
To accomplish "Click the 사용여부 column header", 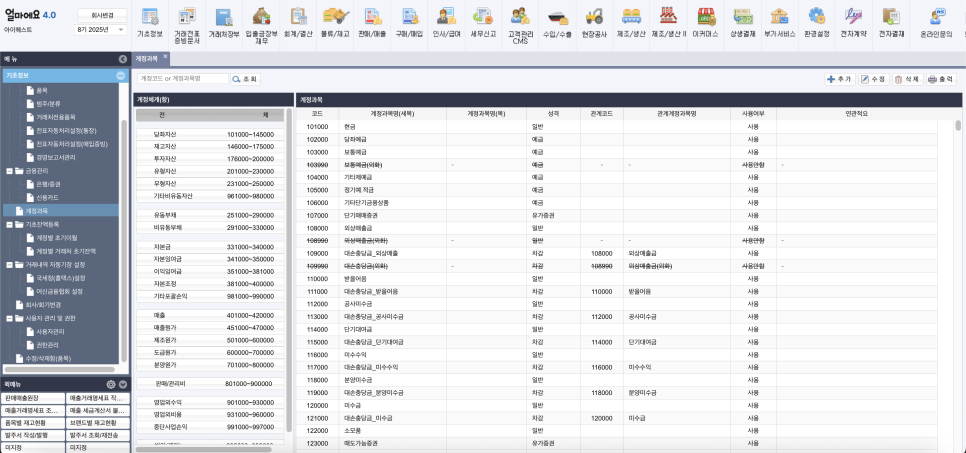I will (x=752, y=114).
